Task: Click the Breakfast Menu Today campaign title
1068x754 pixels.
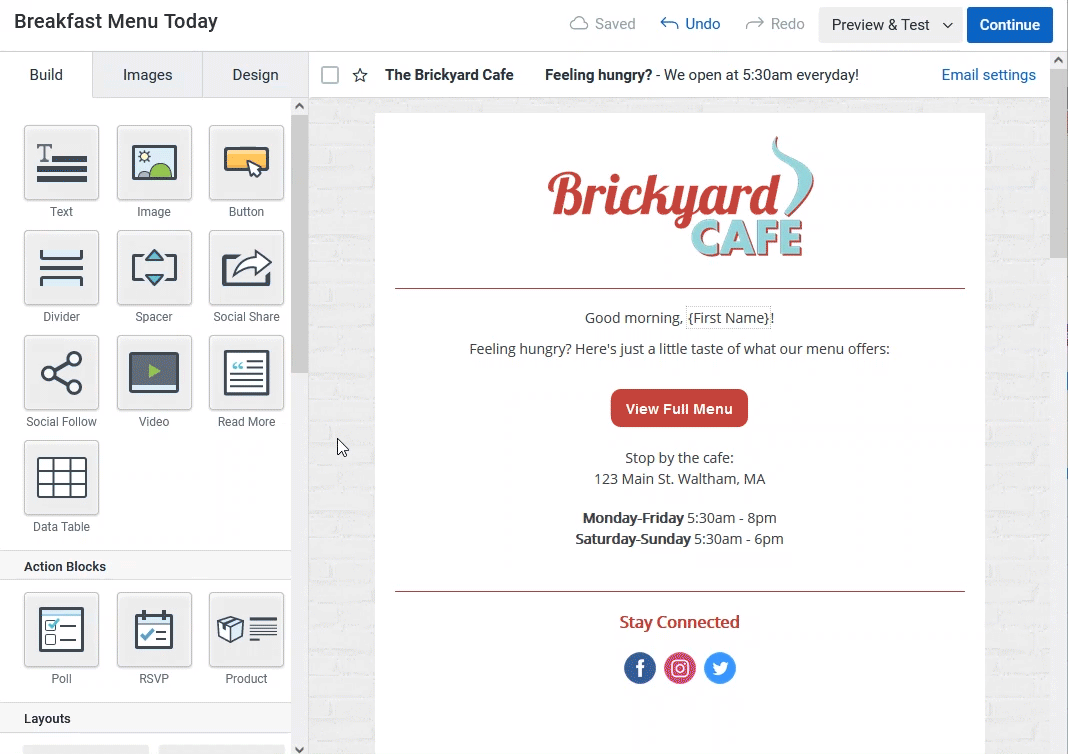Action: 116,22
